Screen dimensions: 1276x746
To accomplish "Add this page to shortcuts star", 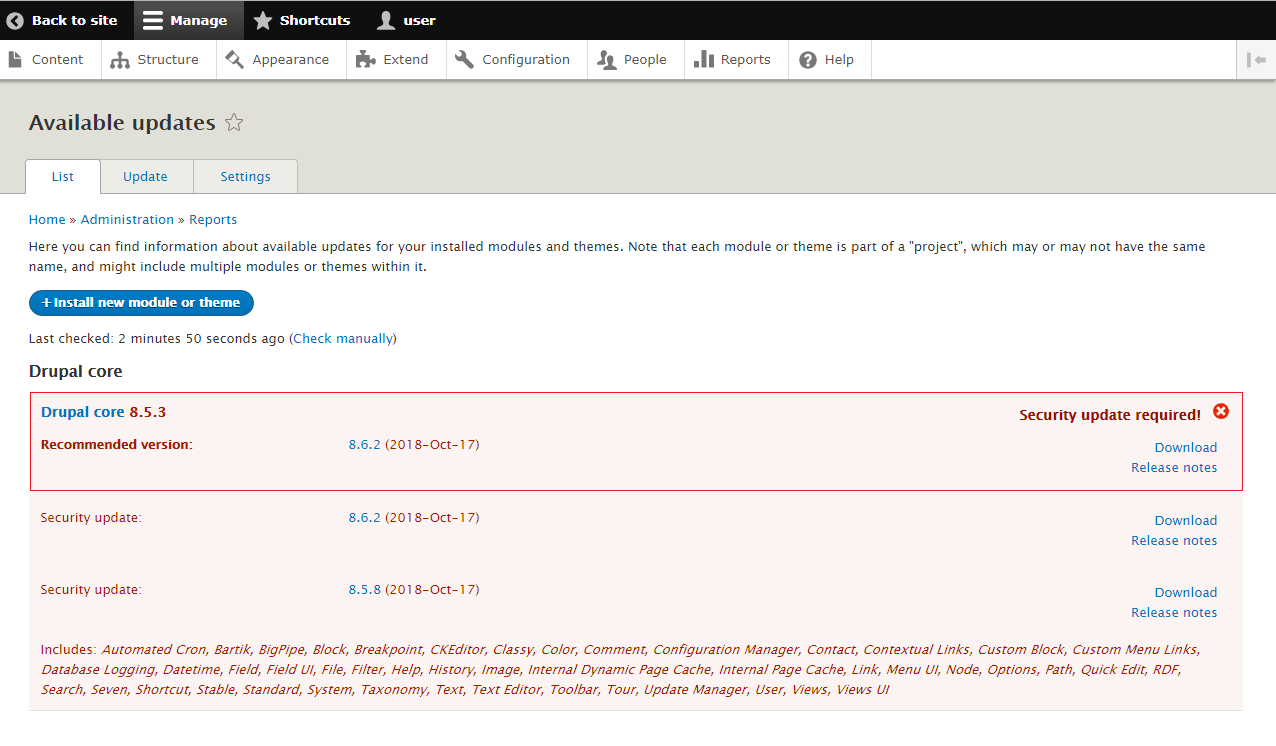I will pos(234,123).
